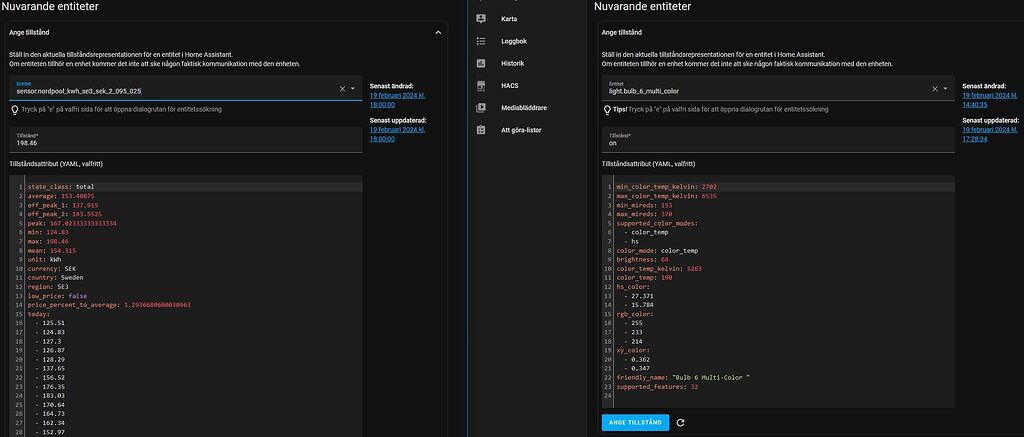Click the Mediabläddrare play icon
Image resolution: width=1024 pixels, height=437 pixels.
(x=480, y=107)
